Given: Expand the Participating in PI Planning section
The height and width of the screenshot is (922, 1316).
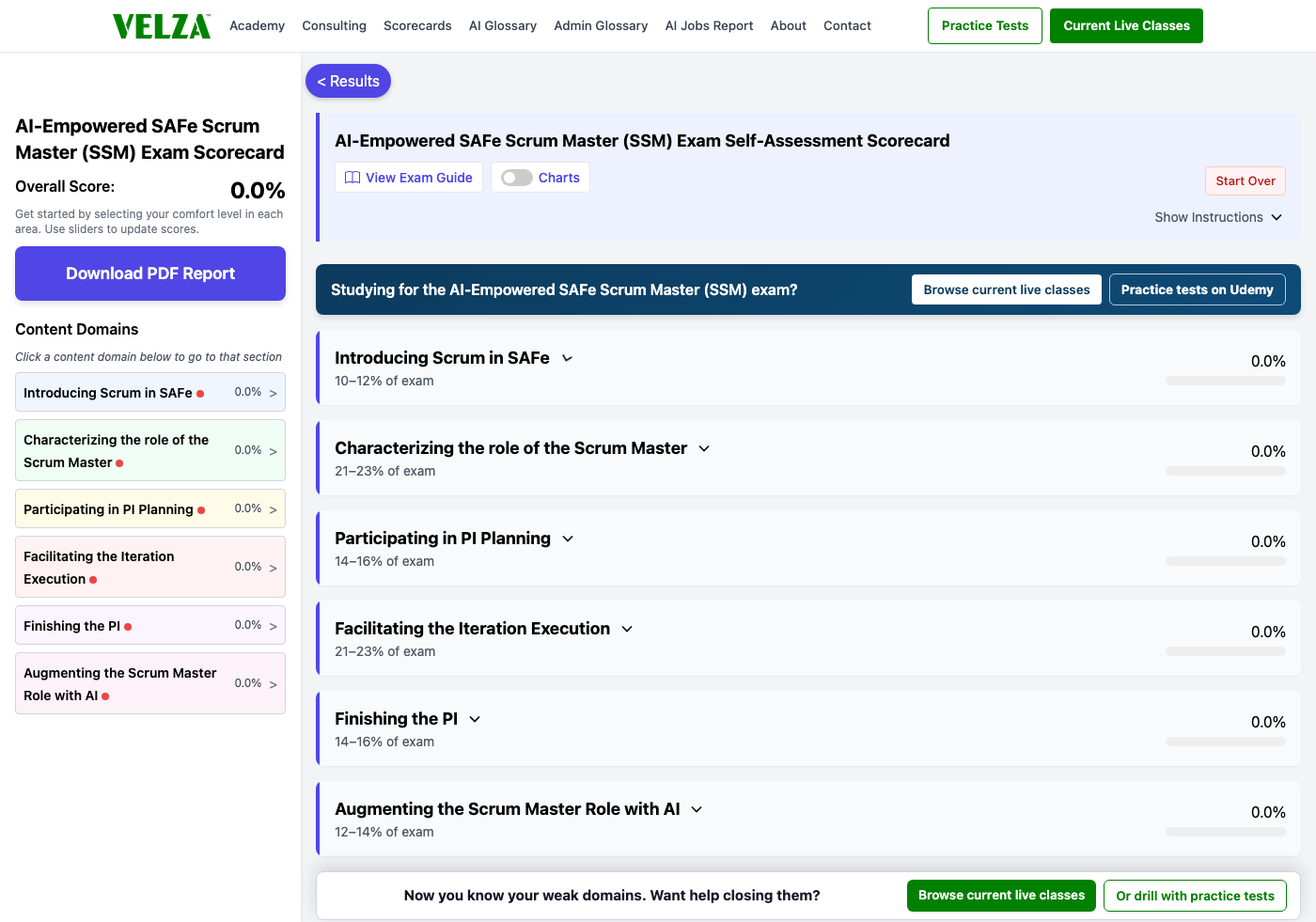Looking at the screenshot, I should tap(568, 539).
